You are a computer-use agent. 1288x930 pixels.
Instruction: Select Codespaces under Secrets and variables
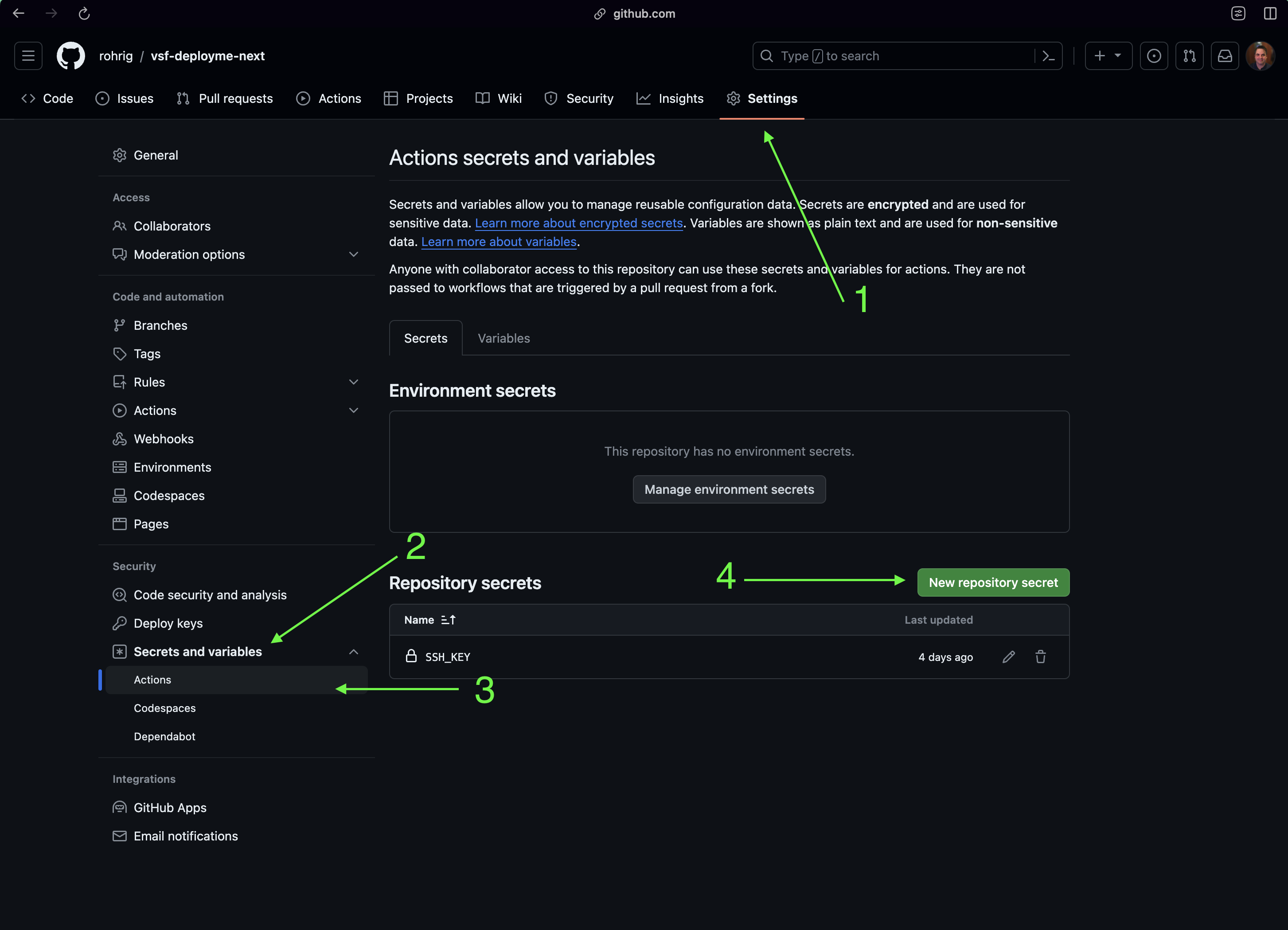pyautogui.click(x=236, y=708)
